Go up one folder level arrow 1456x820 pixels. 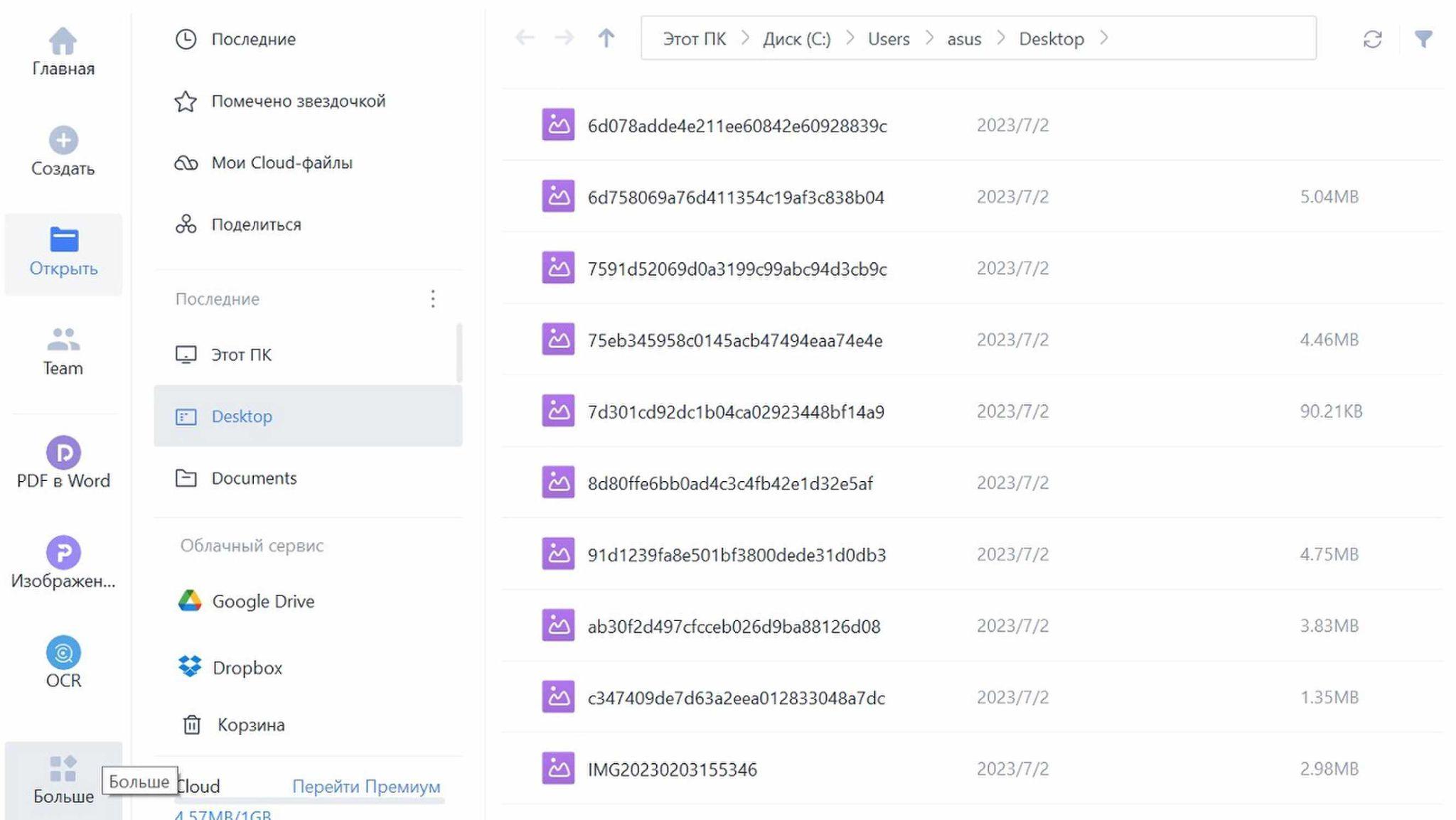[x=606, y=38]
